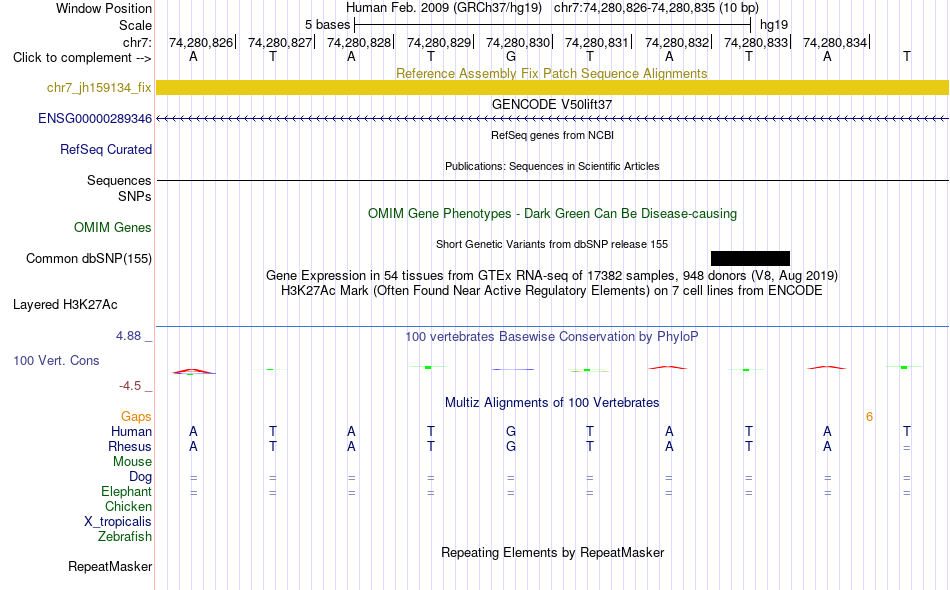Click the position label 74,280,826
Image resolution: width=950 pixels, height=590 pixels.
(x=201, y=42)
